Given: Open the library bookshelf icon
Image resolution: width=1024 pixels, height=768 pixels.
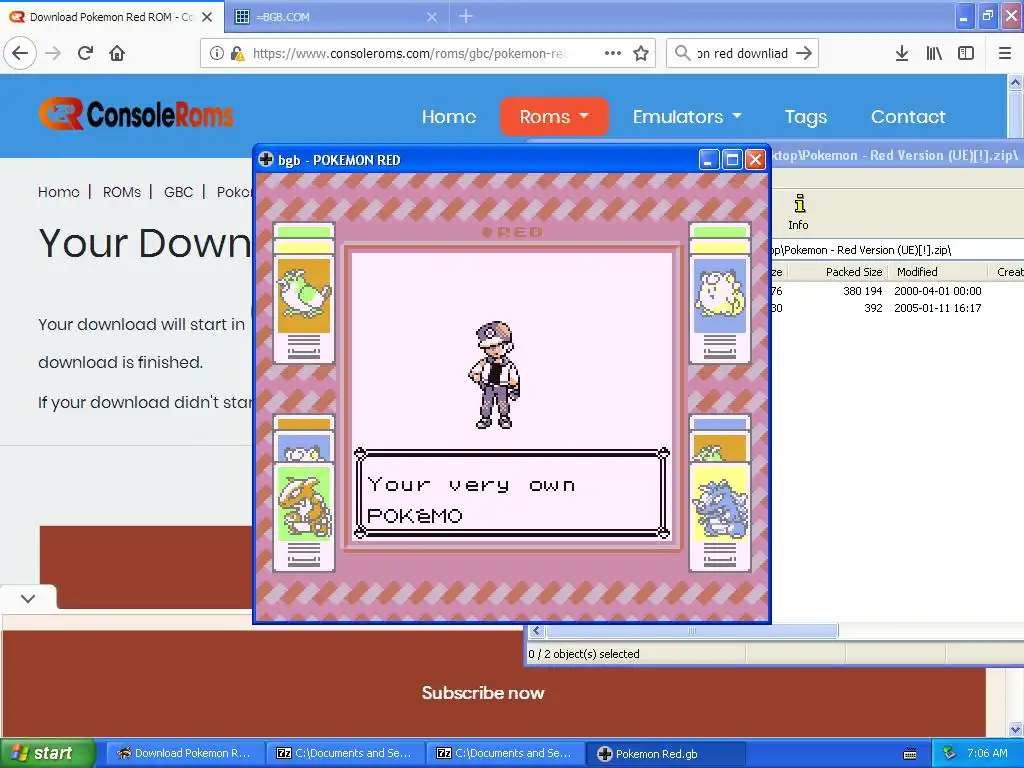Looking at the screenshot, I should coord(934,53).
